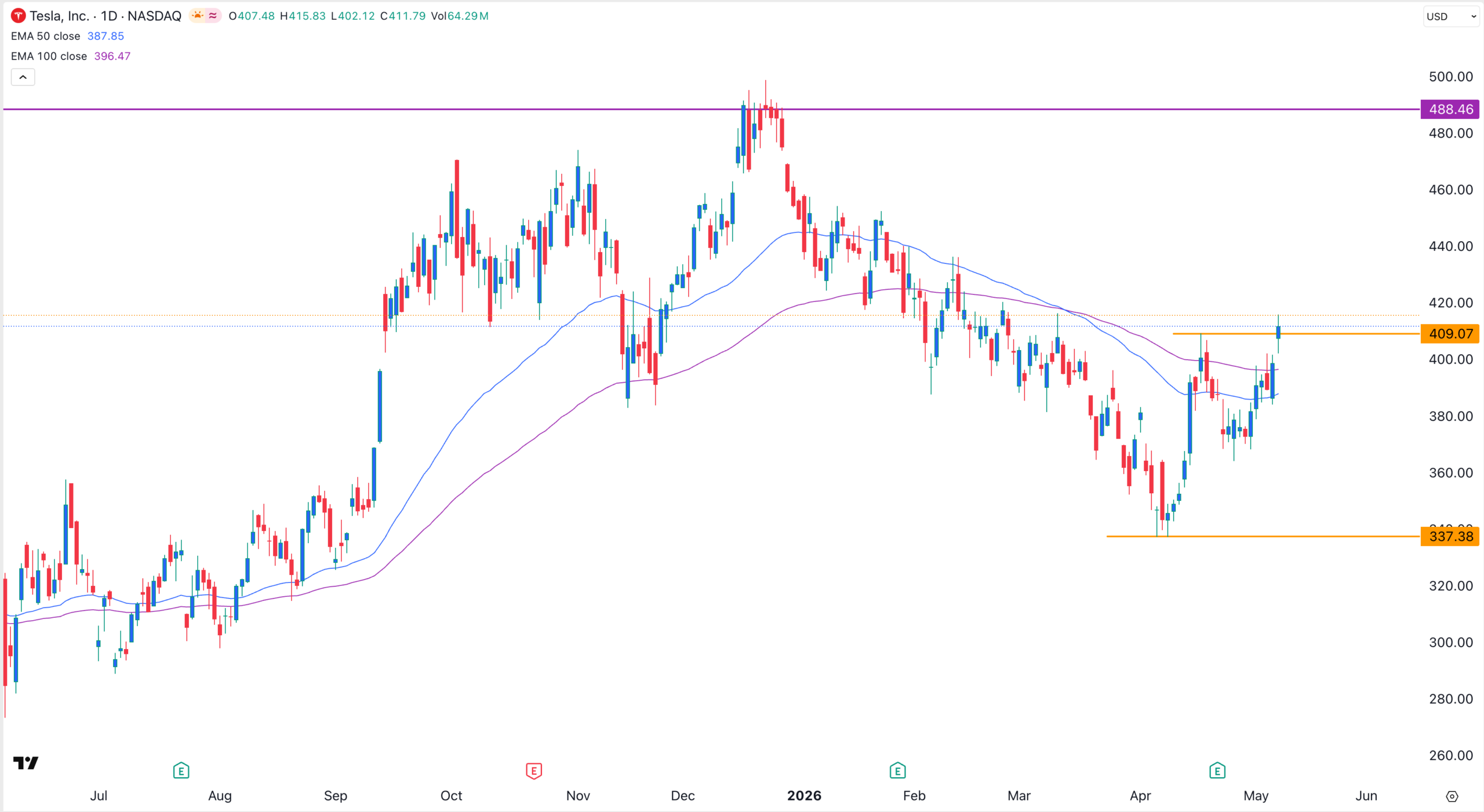Viewport: 1484px width, 812px height.
Task: Click the Sep label on time axis
Action: [x=336, y=796]
